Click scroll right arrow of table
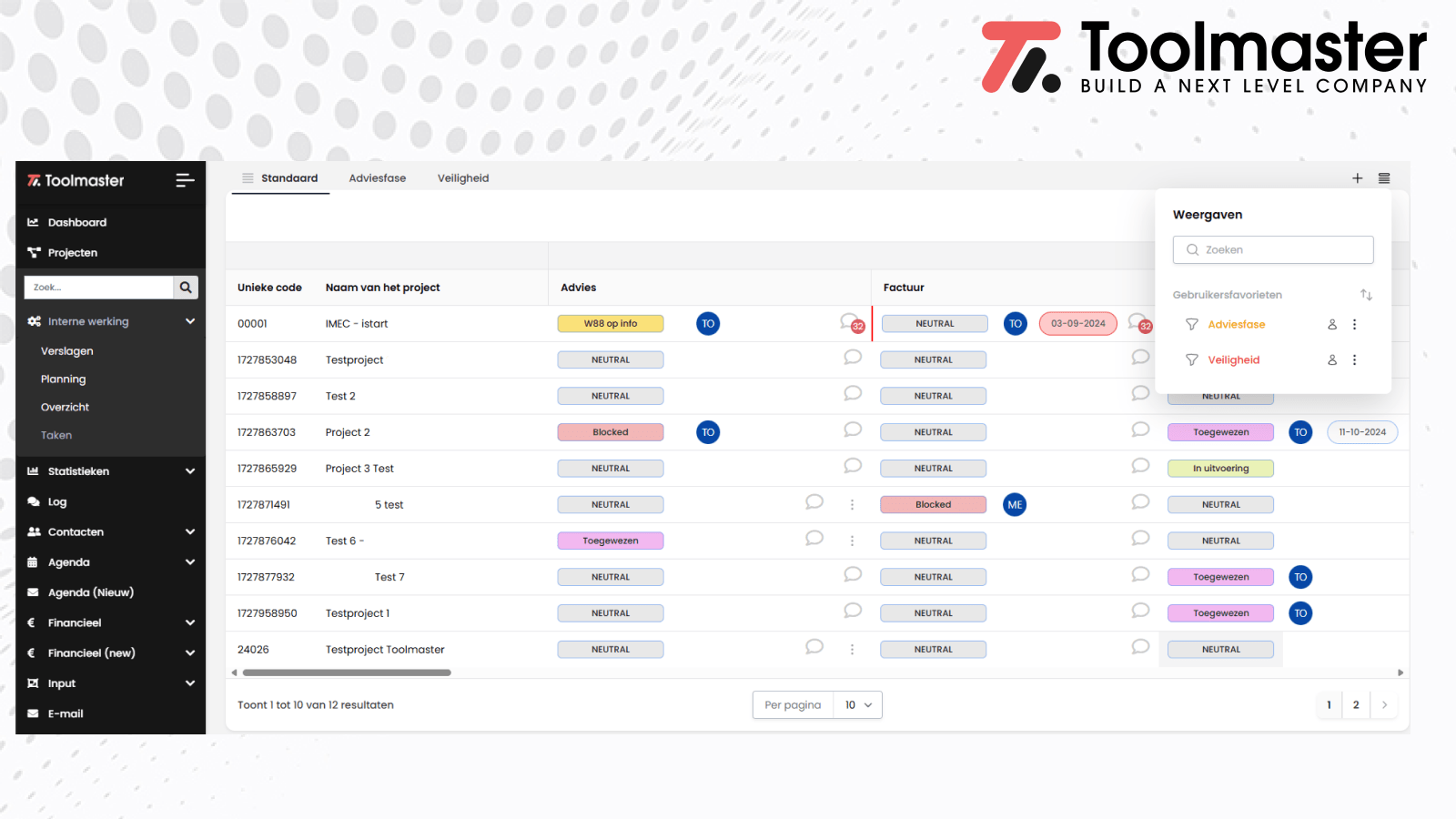Image resolution: width=1456 pixels, height=819 pixels. click(1400, 673)
